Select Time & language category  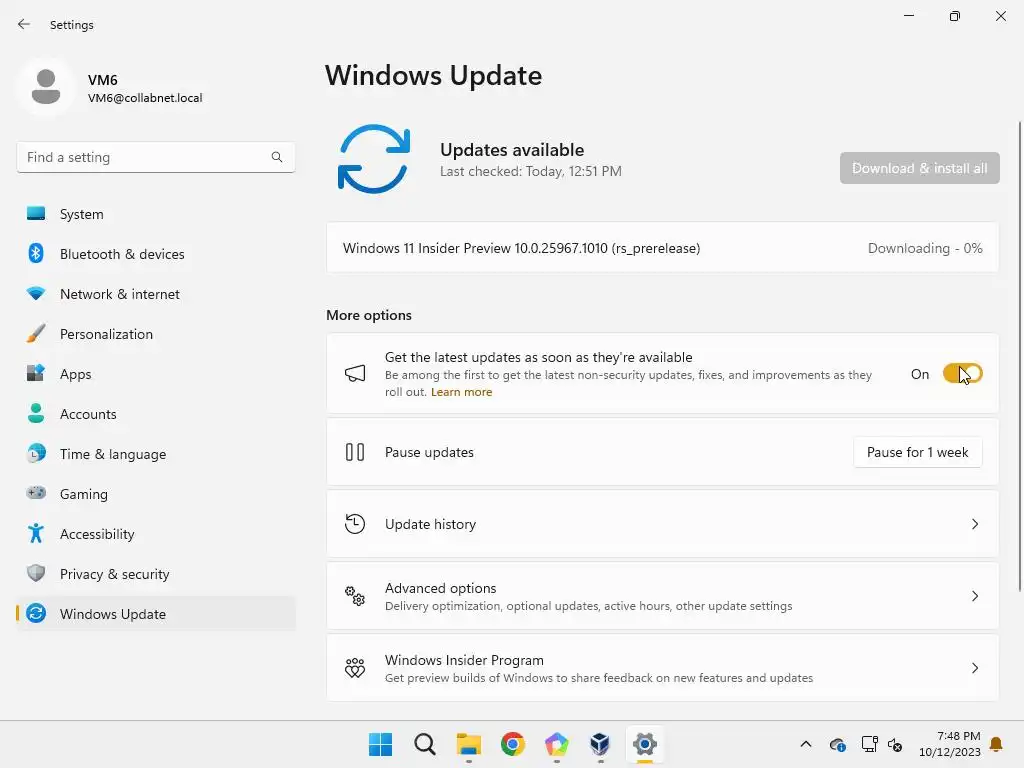[156, 453]
